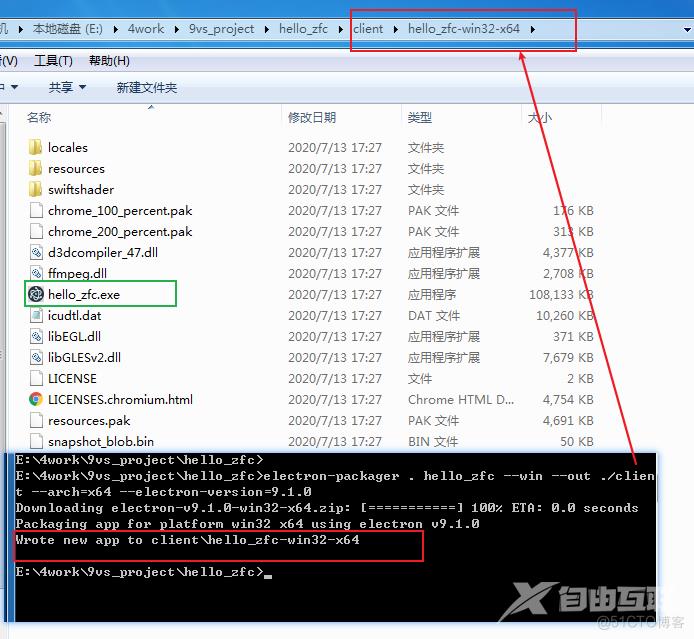Open the 工具(T) menu

[x=53, y=61]
